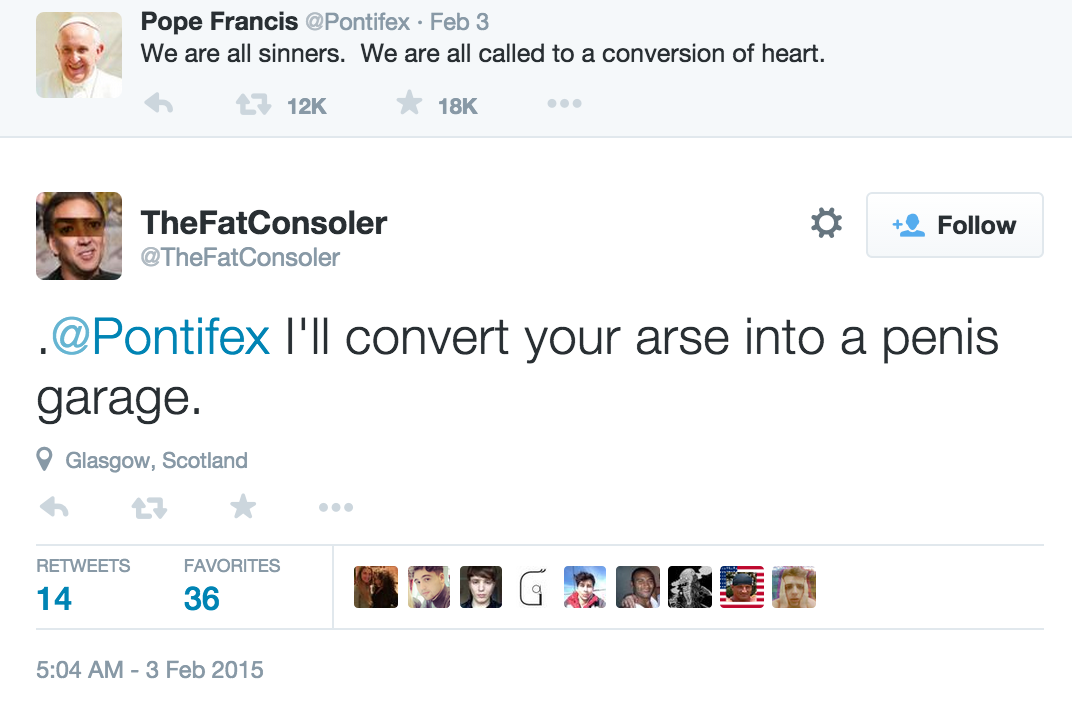Image resolution: width=1072 pixels, height=716 pixels.
Task: Reply to TheFatConsoler's tweet
Action: 54,508
